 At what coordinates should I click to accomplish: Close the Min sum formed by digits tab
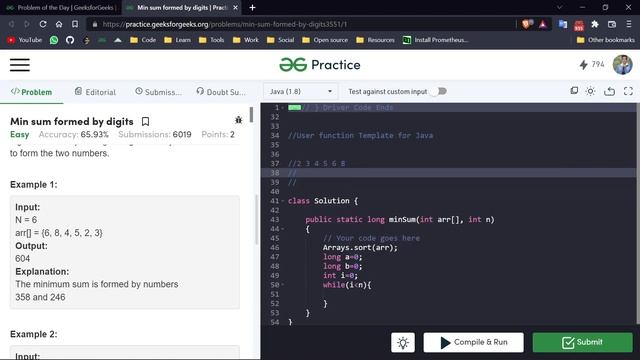pyautogui.click(x=236, y=7)
